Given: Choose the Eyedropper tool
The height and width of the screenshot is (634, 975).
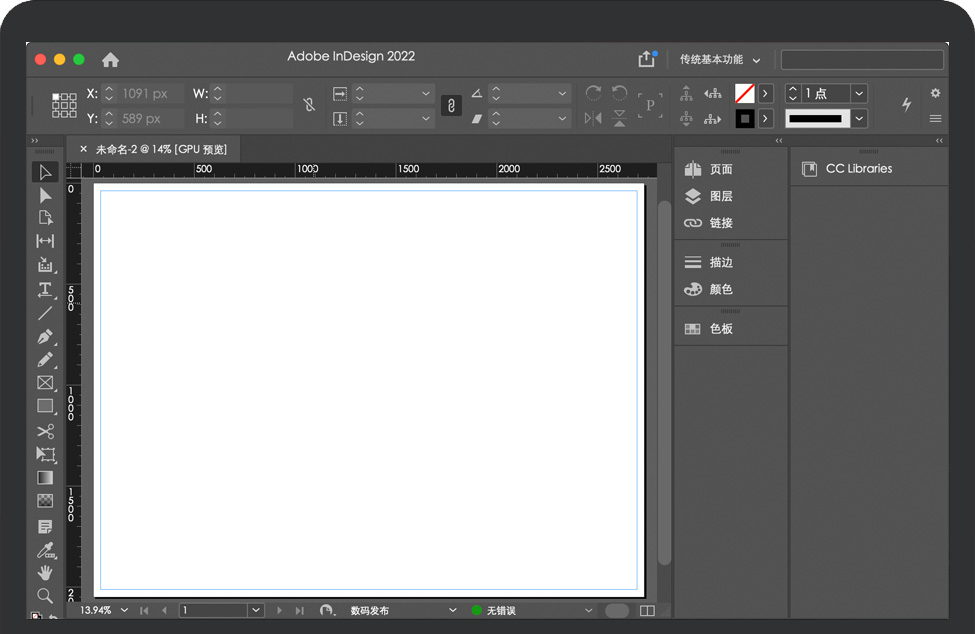Looking at the screenshot, I should coord(45,550).
